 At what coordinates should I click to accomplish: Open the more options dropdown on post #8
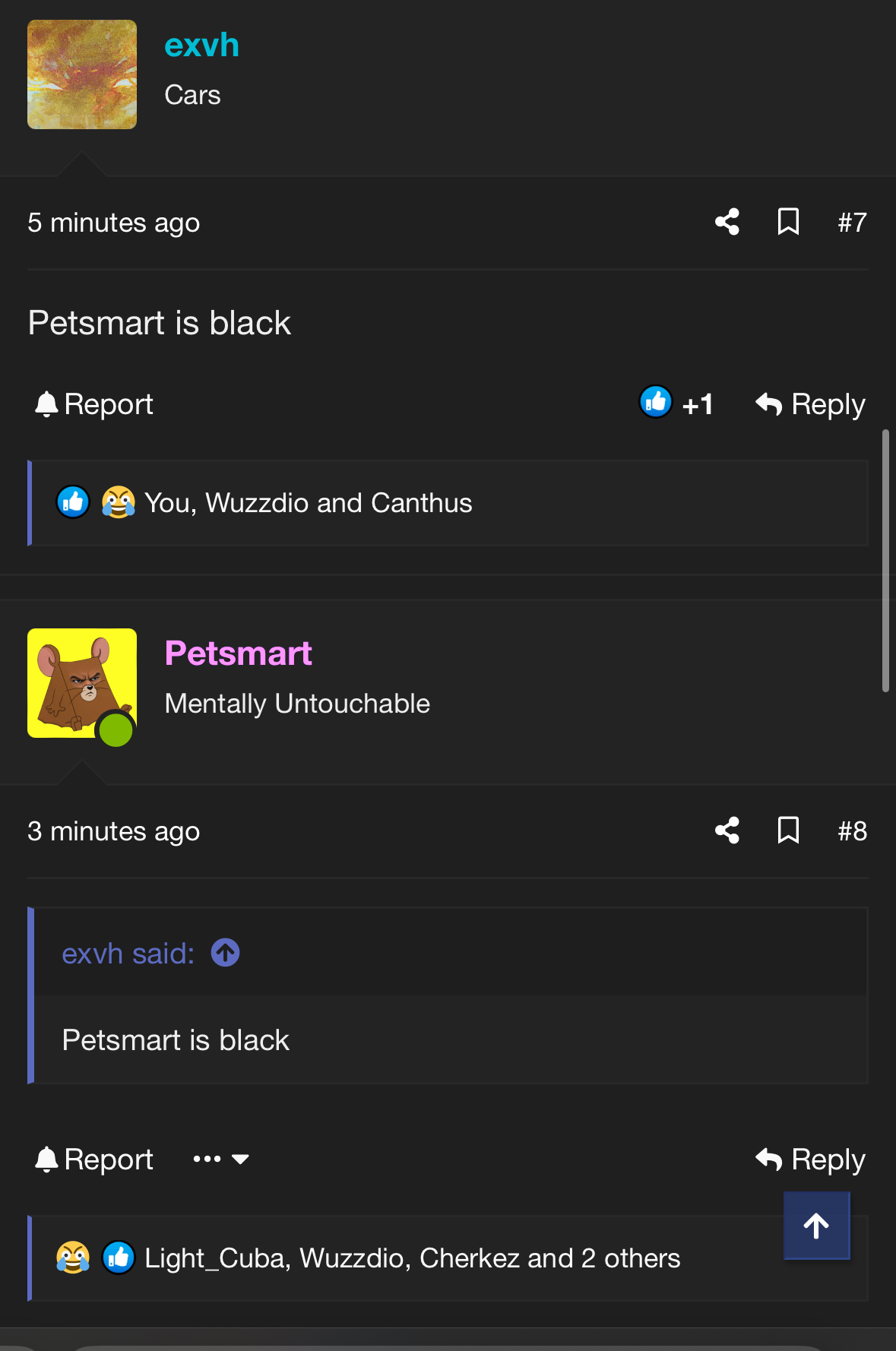pyautogui.click(x=220, y=1159)
